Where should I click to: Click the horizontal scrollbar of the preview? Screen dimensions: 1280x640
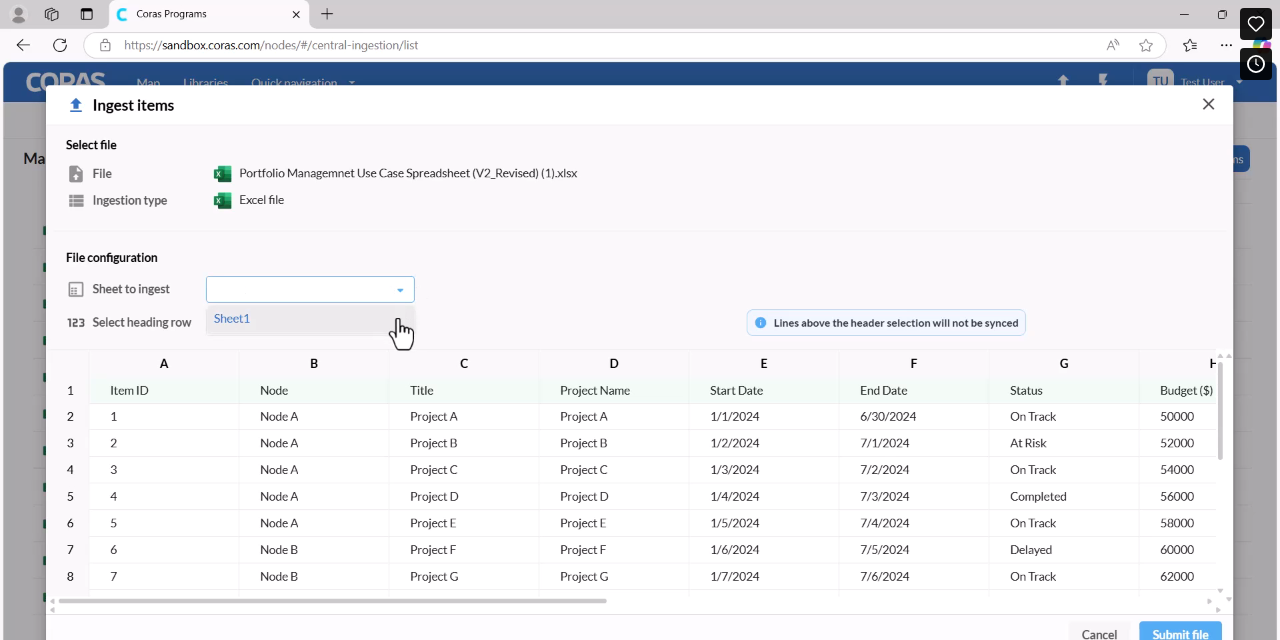click(x=332, y=601)
